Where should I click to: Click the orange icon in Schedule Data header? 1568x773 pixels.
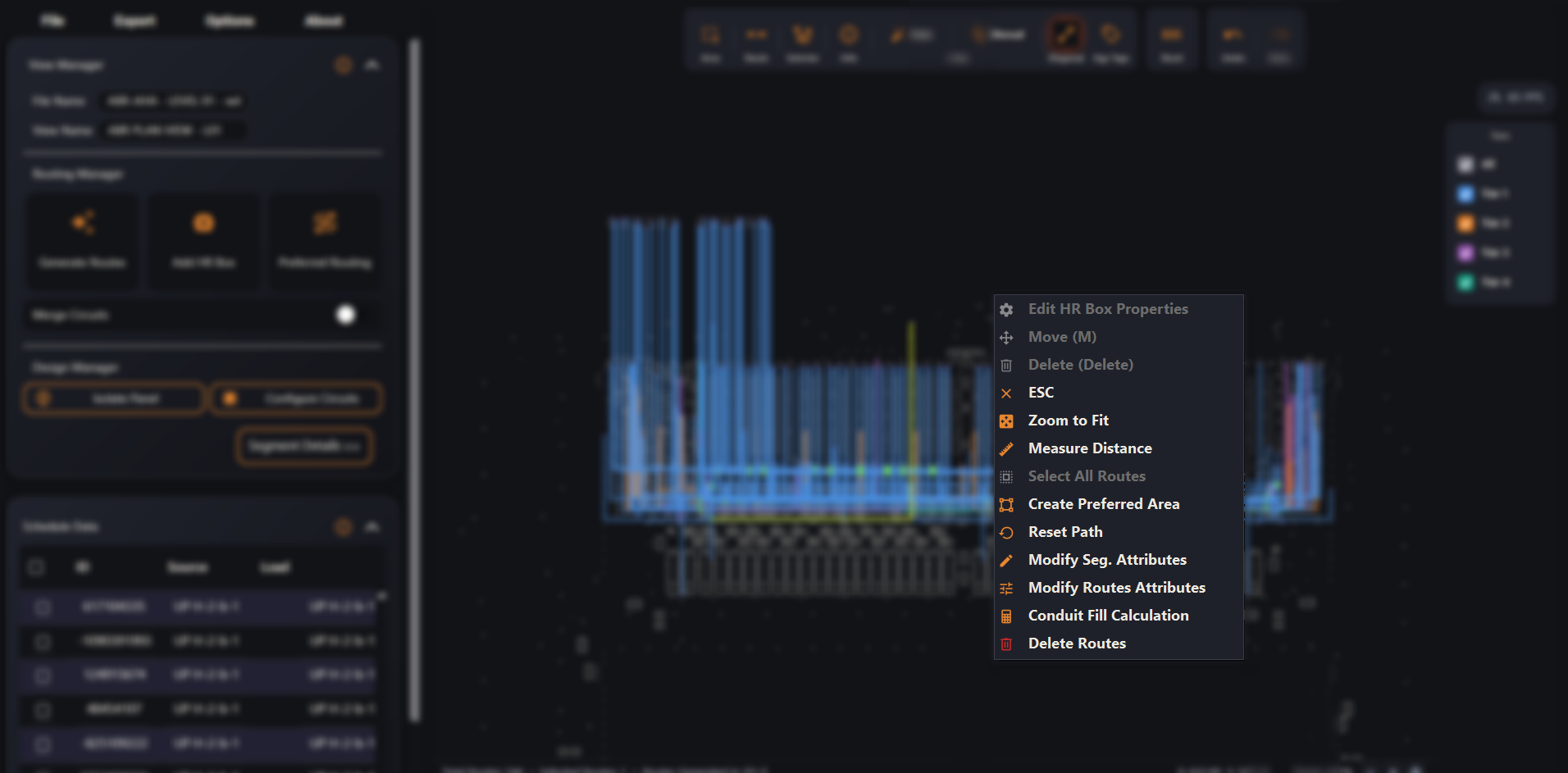pos(344,526)
